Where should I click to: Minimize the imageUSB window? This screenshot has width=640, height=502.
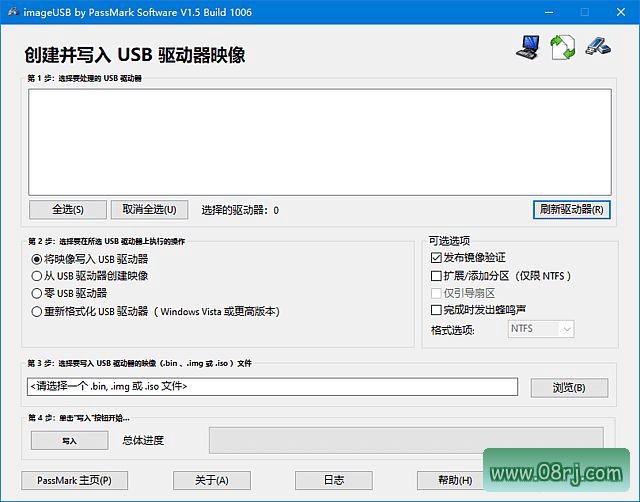(x=549, y=12)
